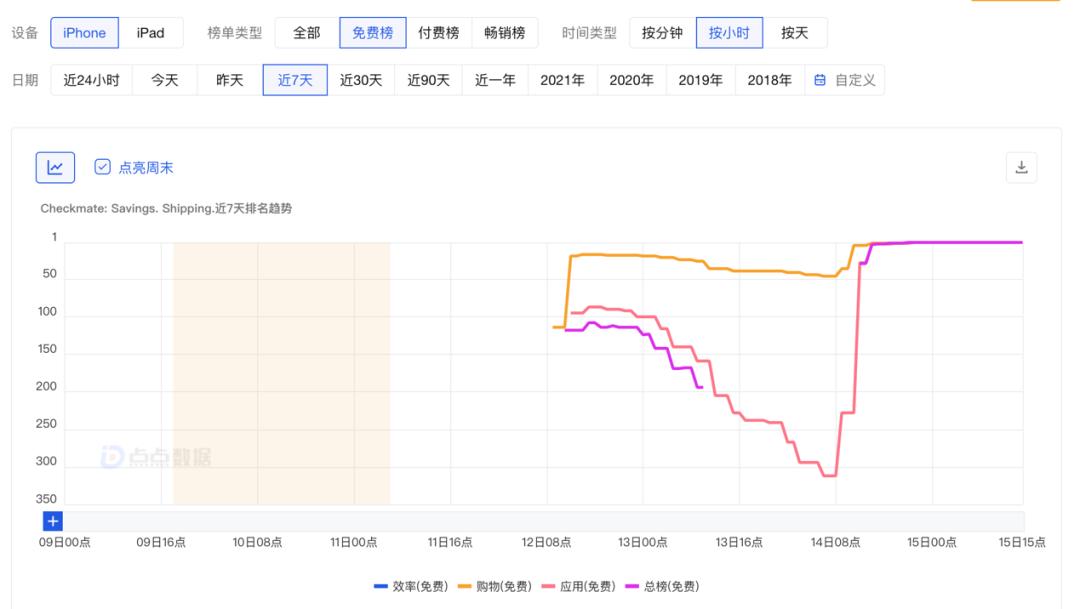The width and height of the screenshot is (1080, 609).
Task: Switch time granularity to 按天
Action: (795, 32)
